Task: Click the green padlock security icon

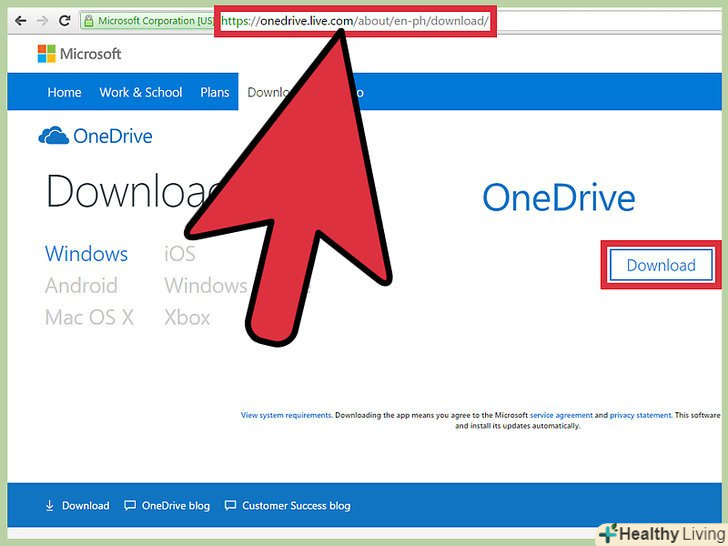Action: click(x=88, y=21)
